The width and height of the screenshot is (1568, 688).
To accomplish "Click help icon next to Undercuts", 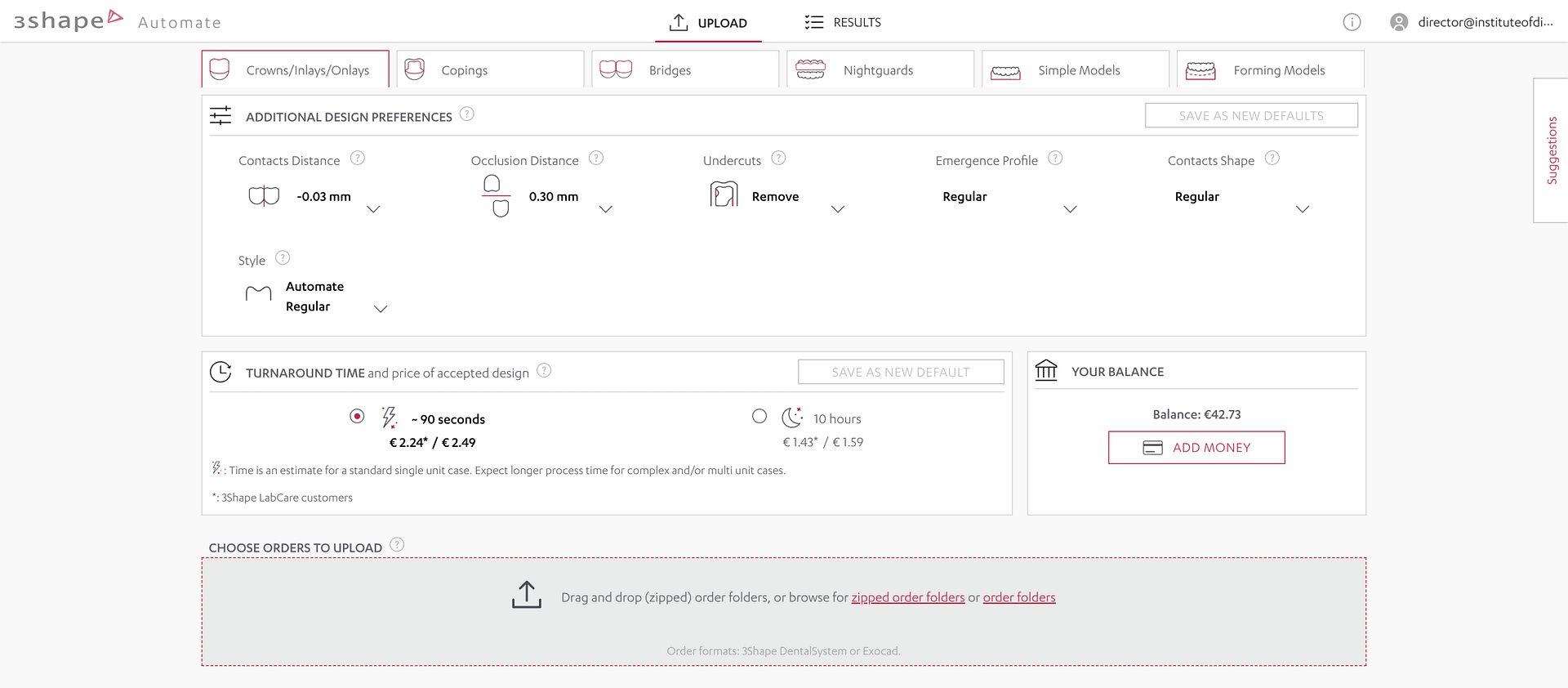I will pos(778,159).
